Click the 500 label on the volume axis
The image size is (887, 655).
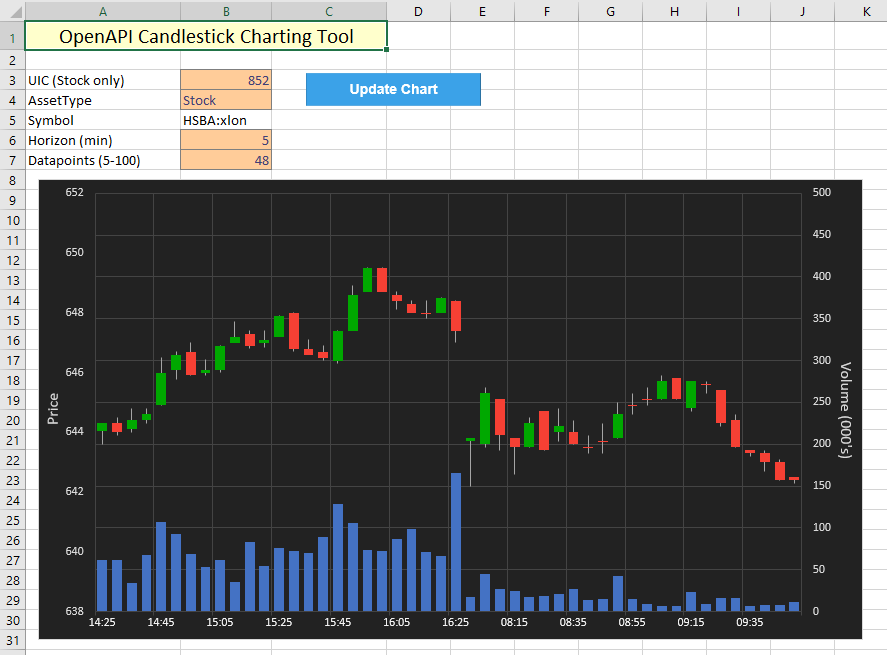click(x=822, y=192)
